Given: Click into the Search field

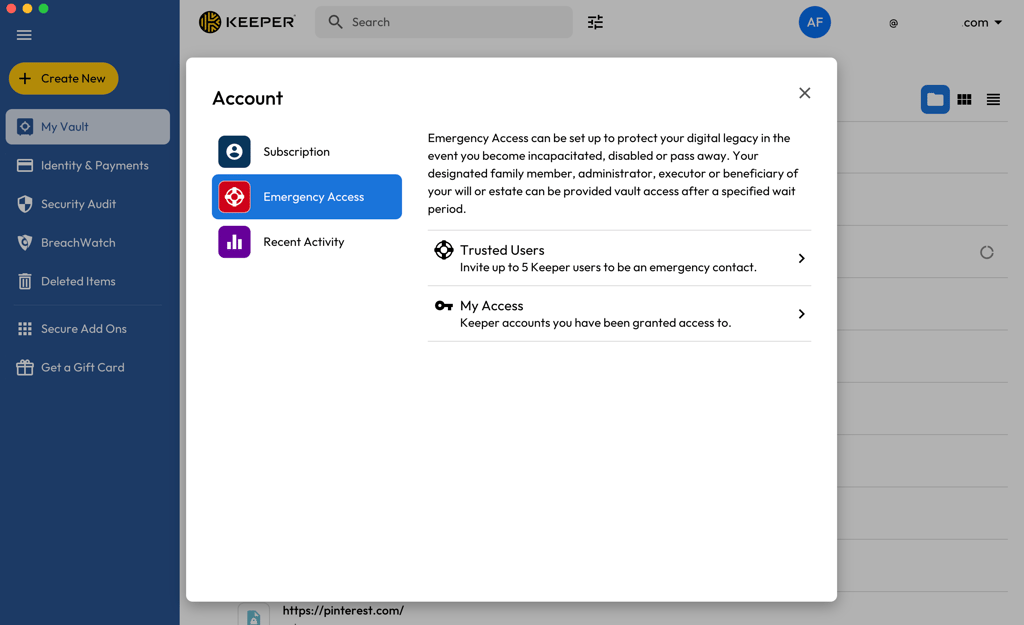Looking at the screenshot, I should click(x=444, y=22).
